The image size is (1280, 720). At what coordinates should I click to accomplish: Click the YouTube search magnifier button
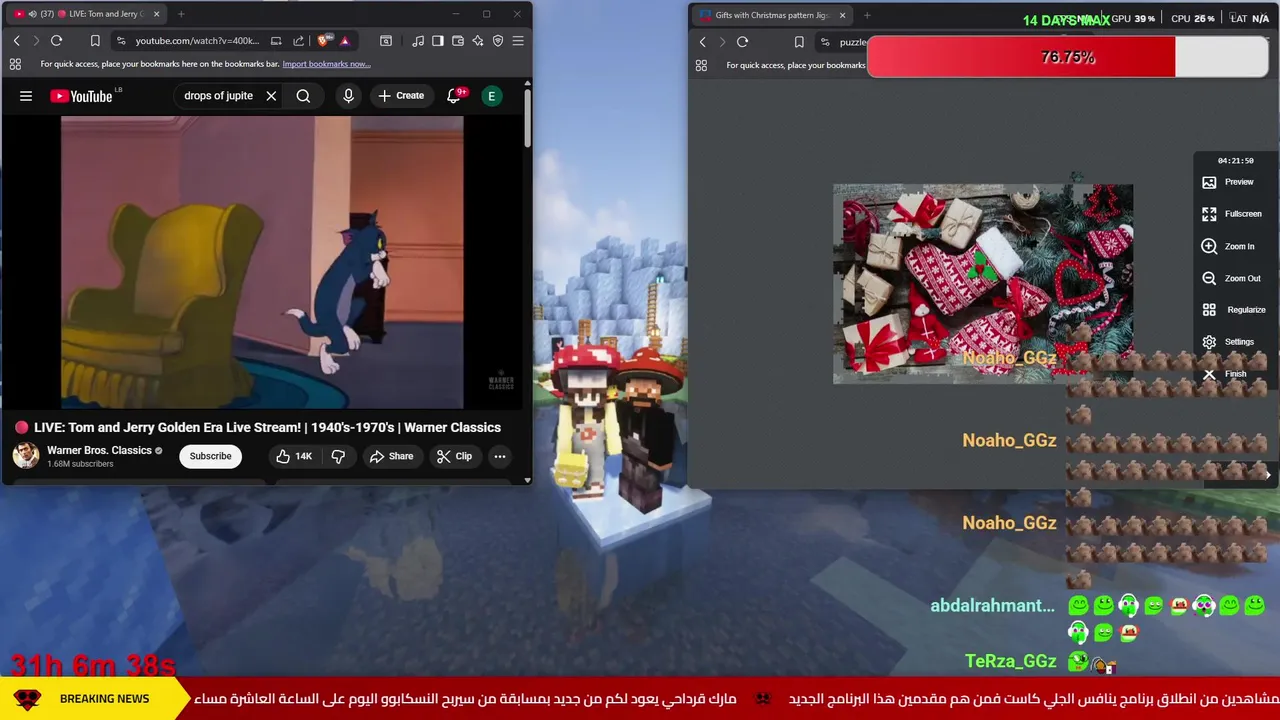click(x=303, y=96)
